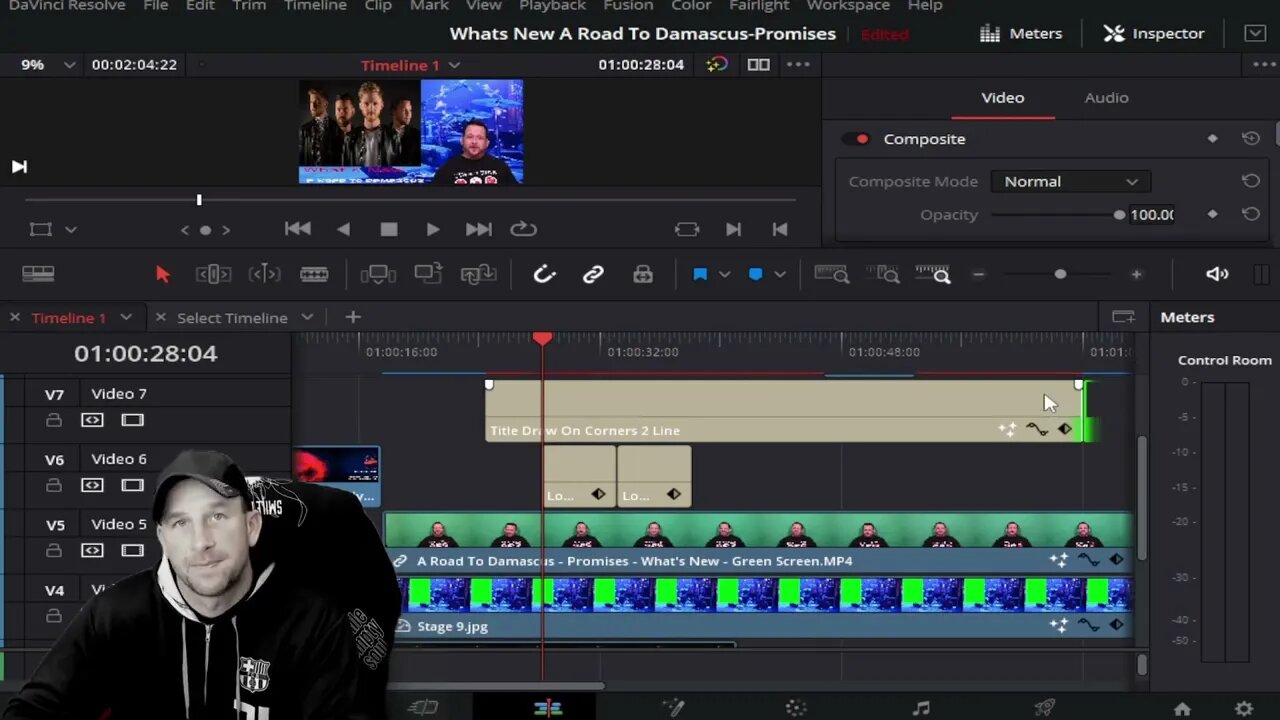
Task: Open the Color page icon
Action: (x=796, y=708)
